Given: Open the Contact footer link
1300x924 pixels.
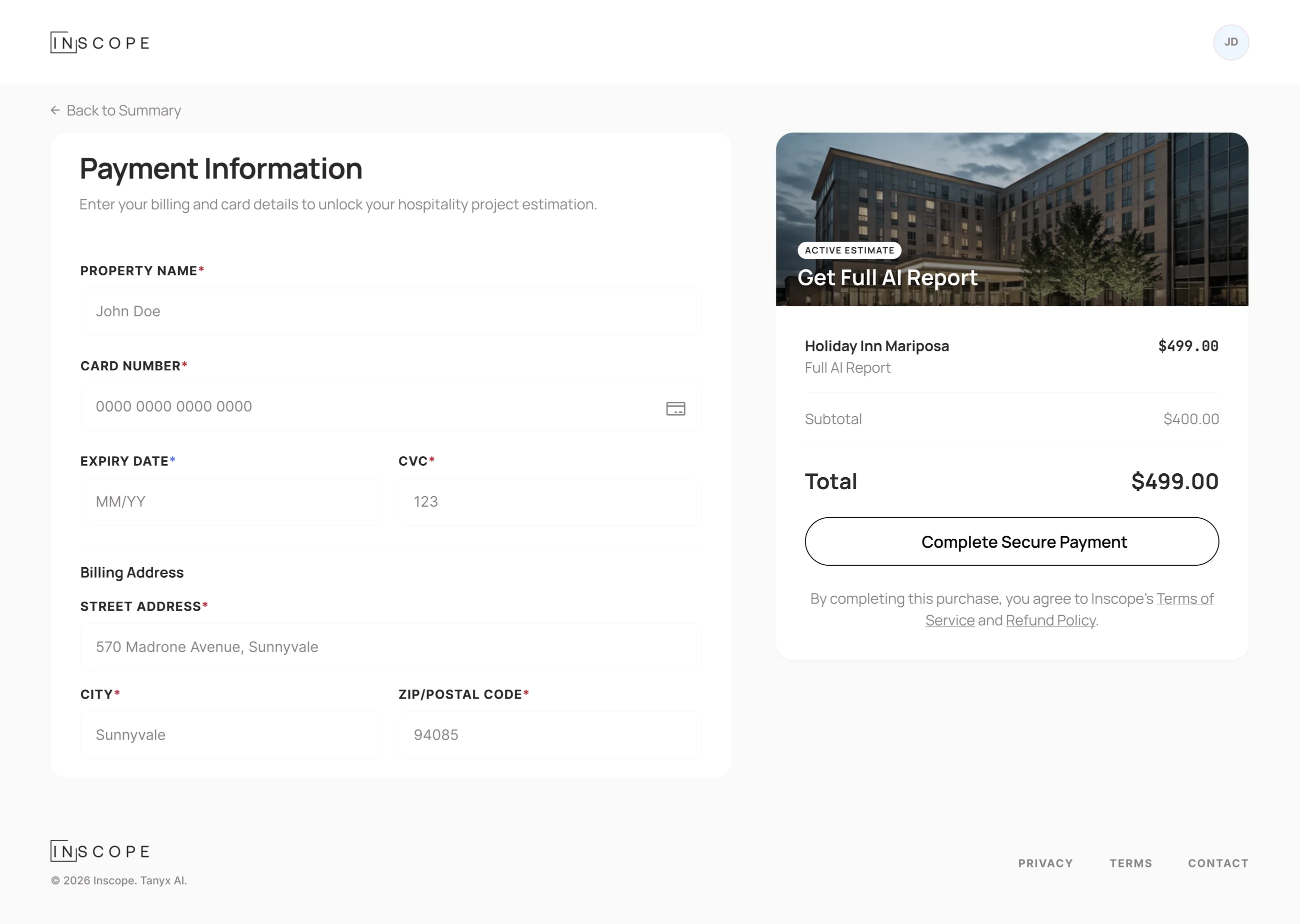Looking at the screenshot, I should (x=1218, y=863).
